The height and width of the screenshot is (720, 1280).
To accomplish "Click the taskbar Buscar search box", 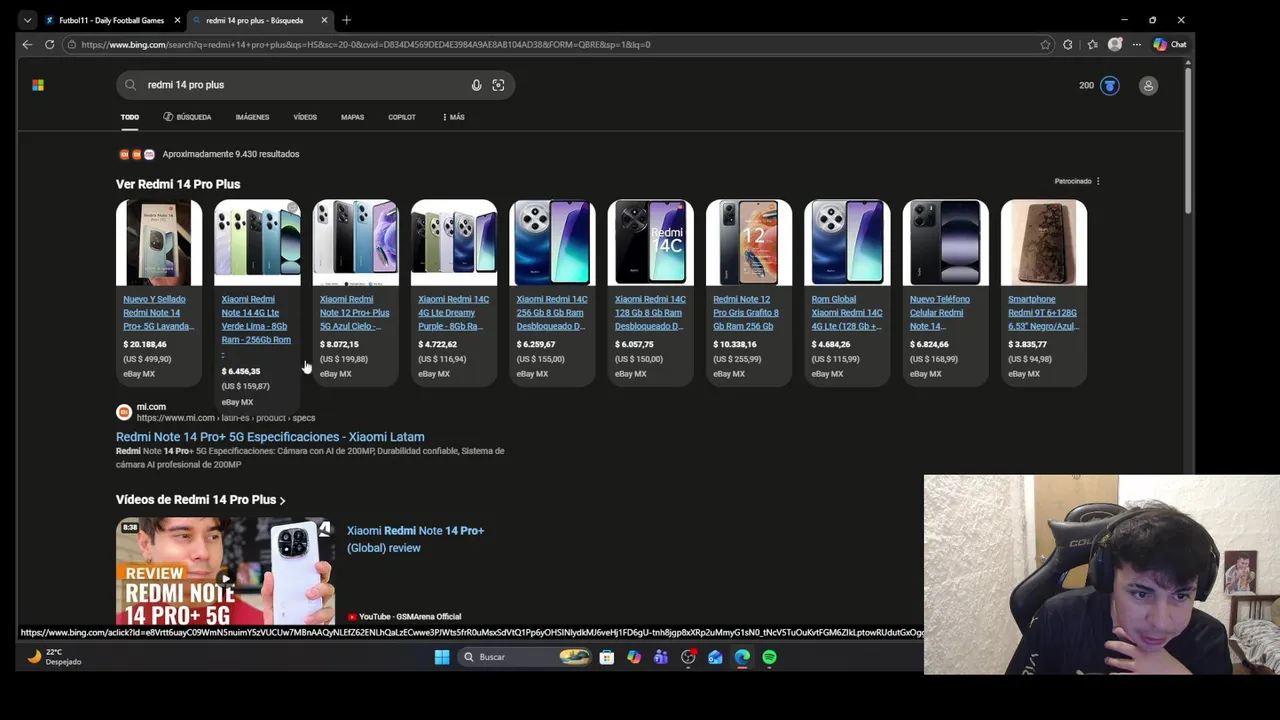I will (x=526, y=657).
